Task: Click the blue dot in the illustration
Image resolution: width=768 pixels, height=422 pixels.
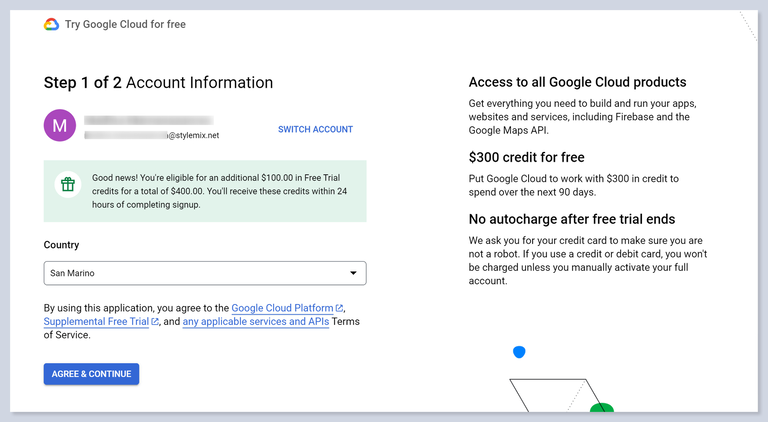Action: [519, 352]
